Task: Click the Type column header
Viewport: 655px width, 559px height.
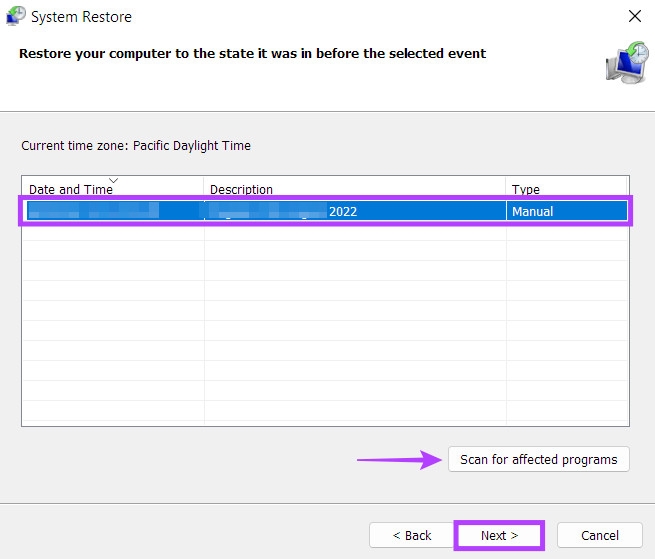Action: coord(566,187)
